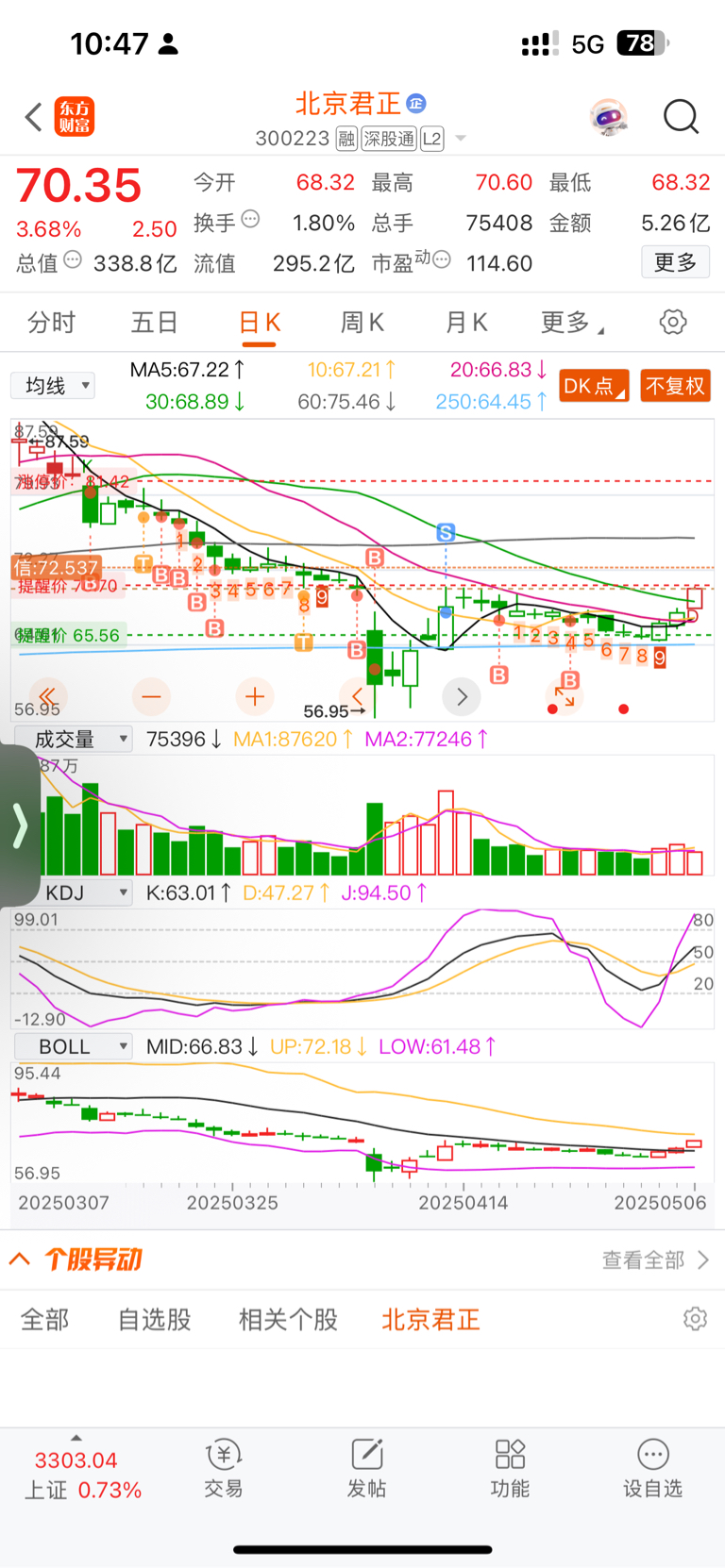725x1568 pixels.
Task: Tap 设自选 add favorite icon
Action: pos(652,1468)
